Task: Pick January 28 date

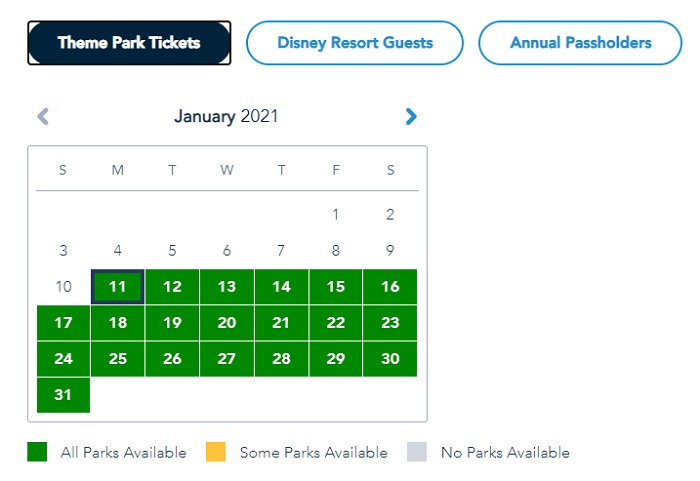Action: coord(281,359)
